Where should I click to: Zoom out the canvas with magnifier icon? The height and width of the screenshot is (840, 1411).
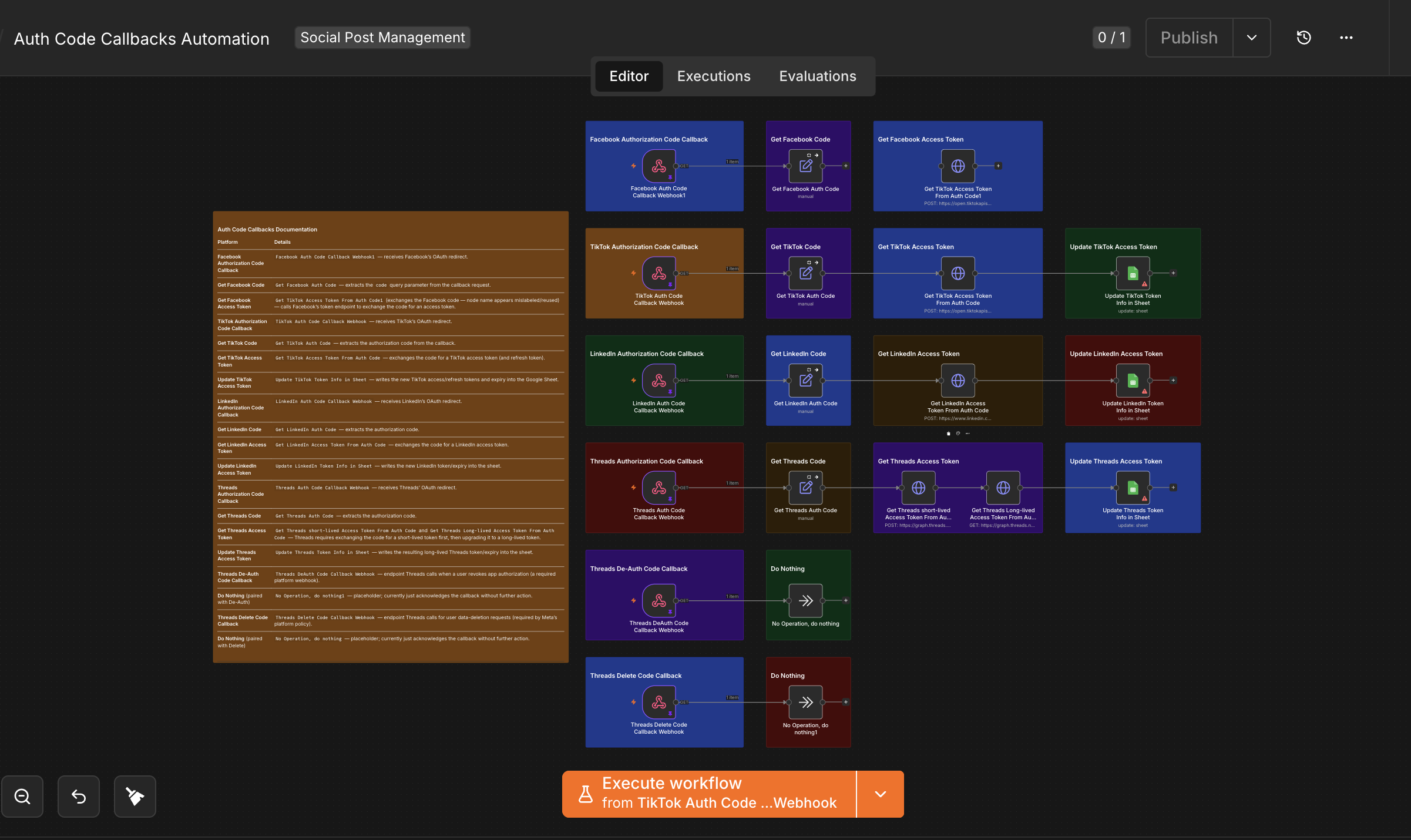tap(22, 797)
